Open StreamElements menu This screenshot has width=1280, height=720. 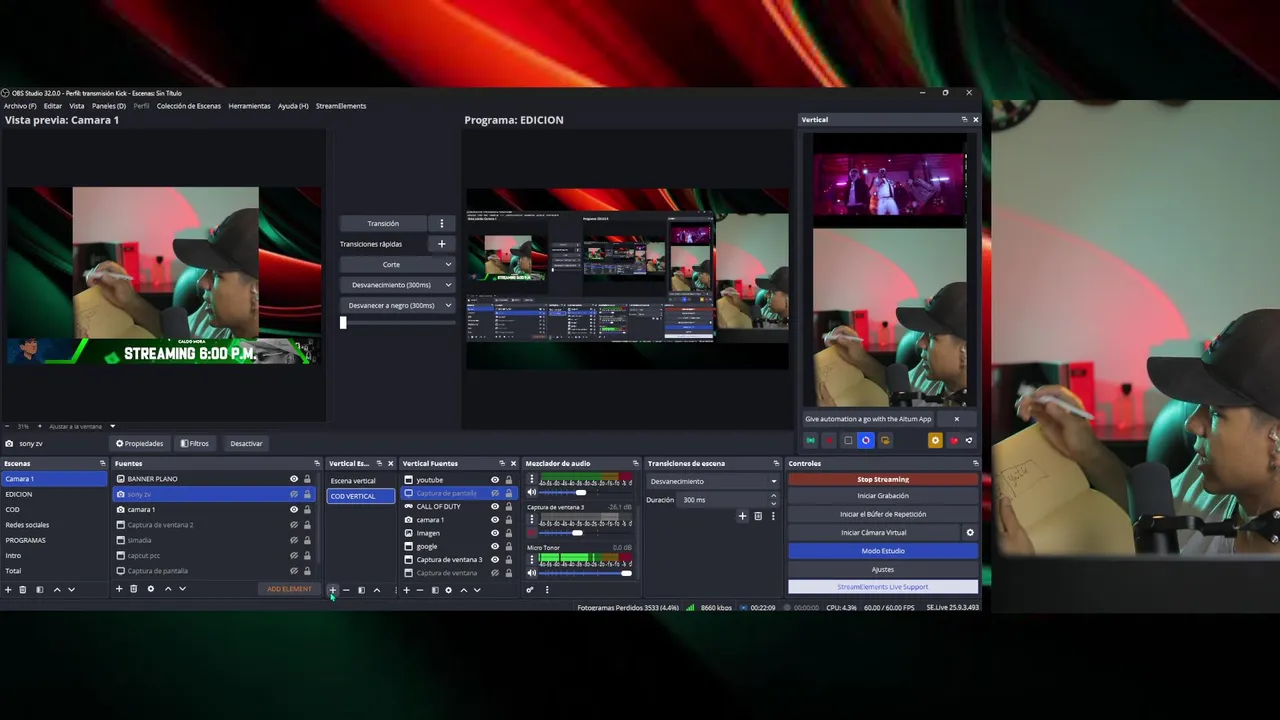[x=341, y=106]
